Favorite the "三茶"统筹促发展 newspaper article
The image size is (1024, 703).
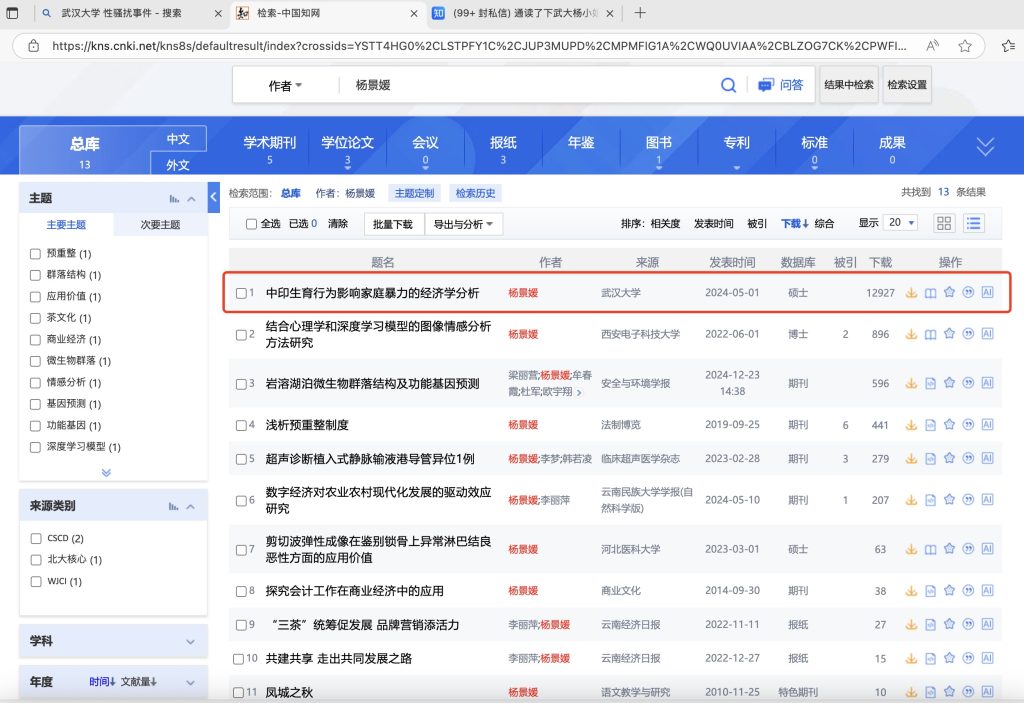pos(950,625)
